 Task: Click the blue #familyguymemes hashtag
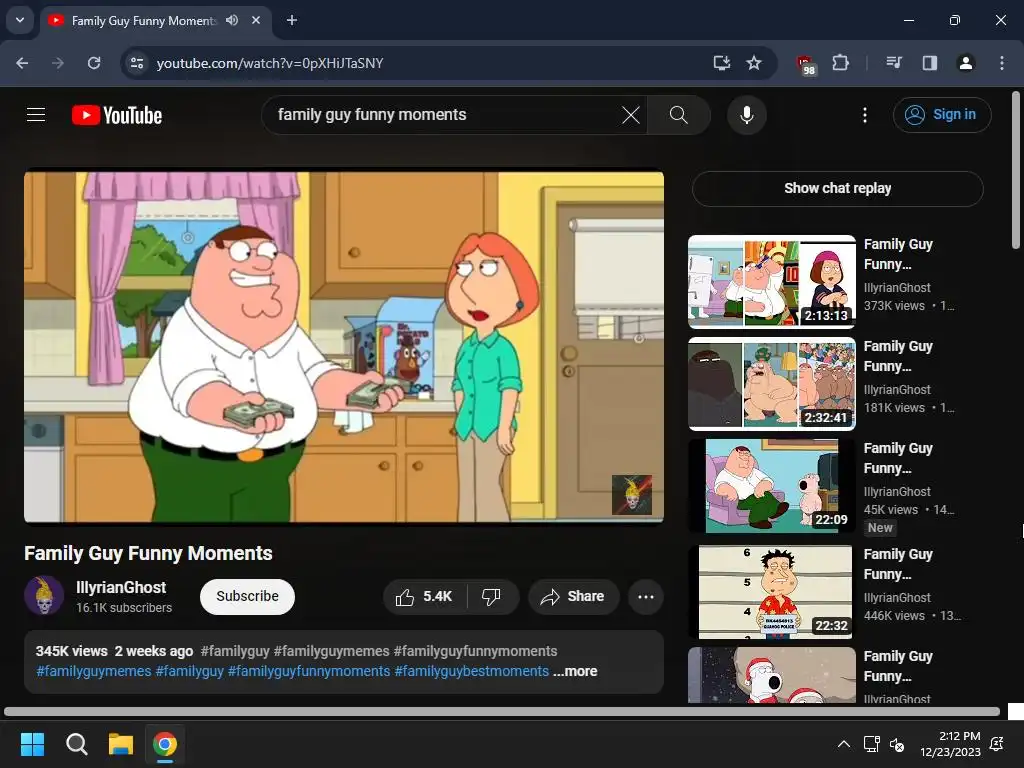coord(93,671)
